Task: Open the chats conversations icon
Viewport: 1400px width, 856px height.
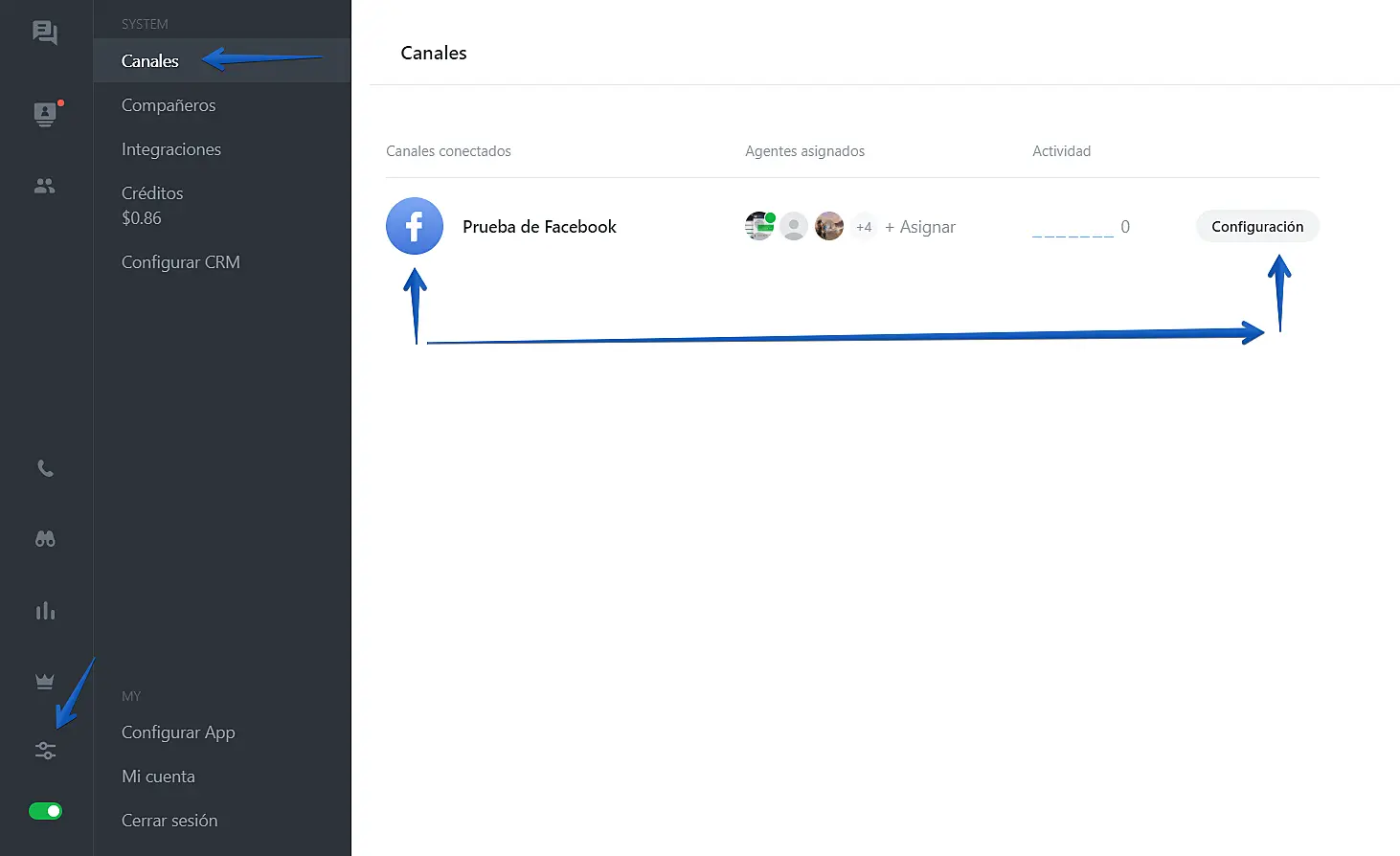Action: pyautogui.click(x=45, y=33)
